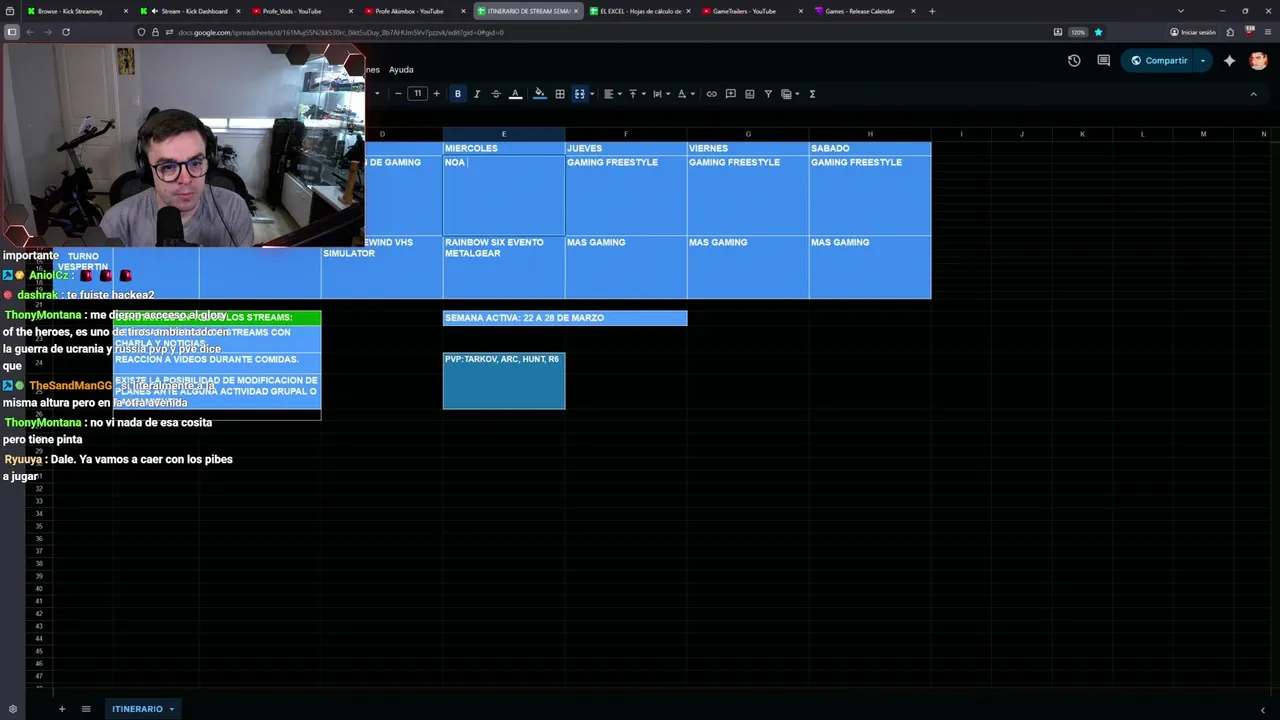This screenshot has width=1280, height=720.
Task: Click the insert link icon
Action: [712, 94]
